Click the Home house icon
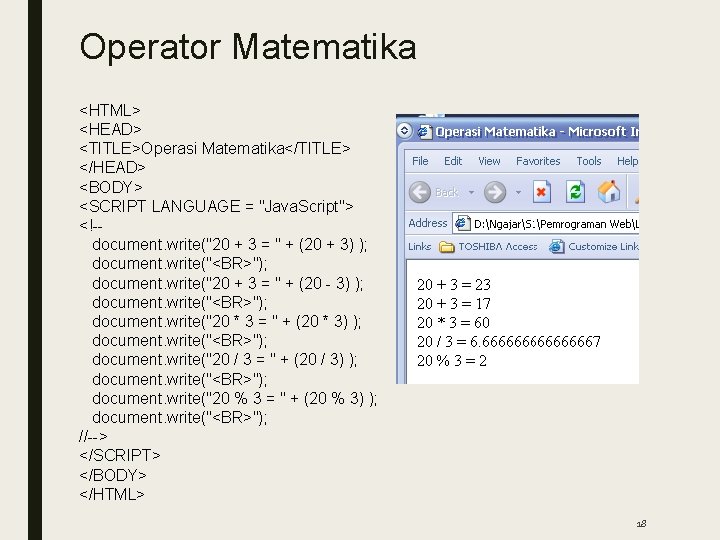The width and height of the screenshot is (720, 540). 609,191
